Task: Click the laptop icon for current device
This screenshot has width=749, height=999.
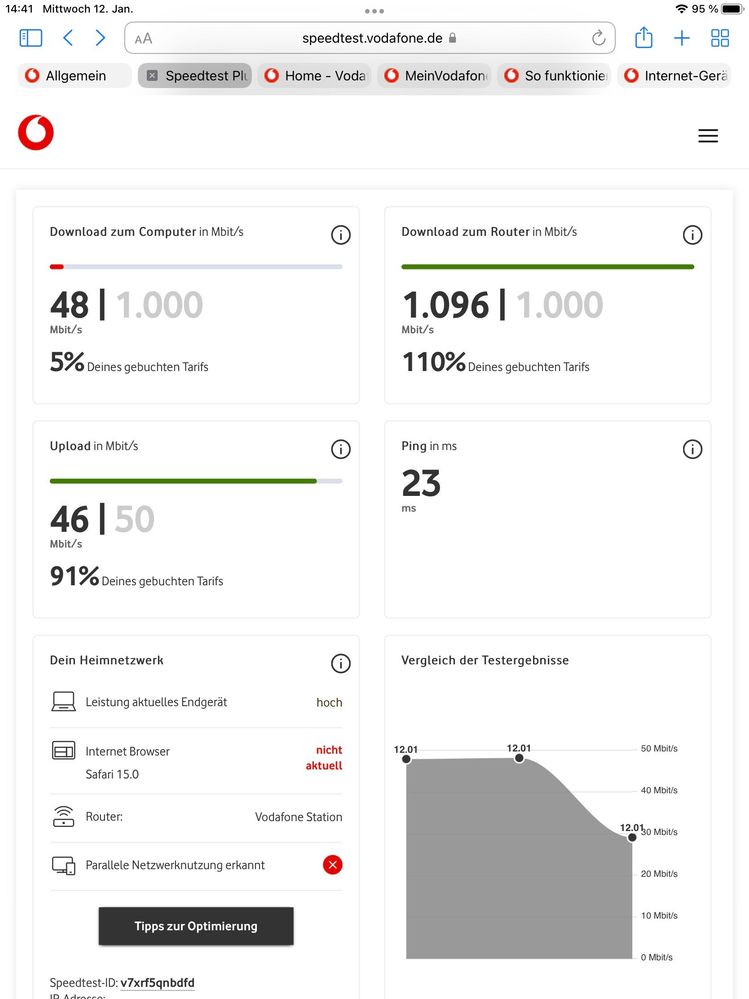Action: 63,701
